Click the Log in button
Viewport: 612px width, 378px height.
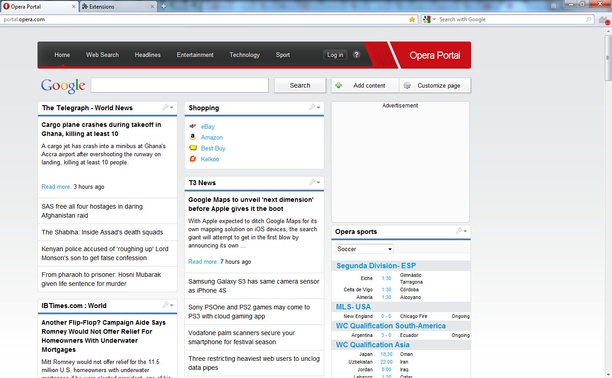pos(335,55)
